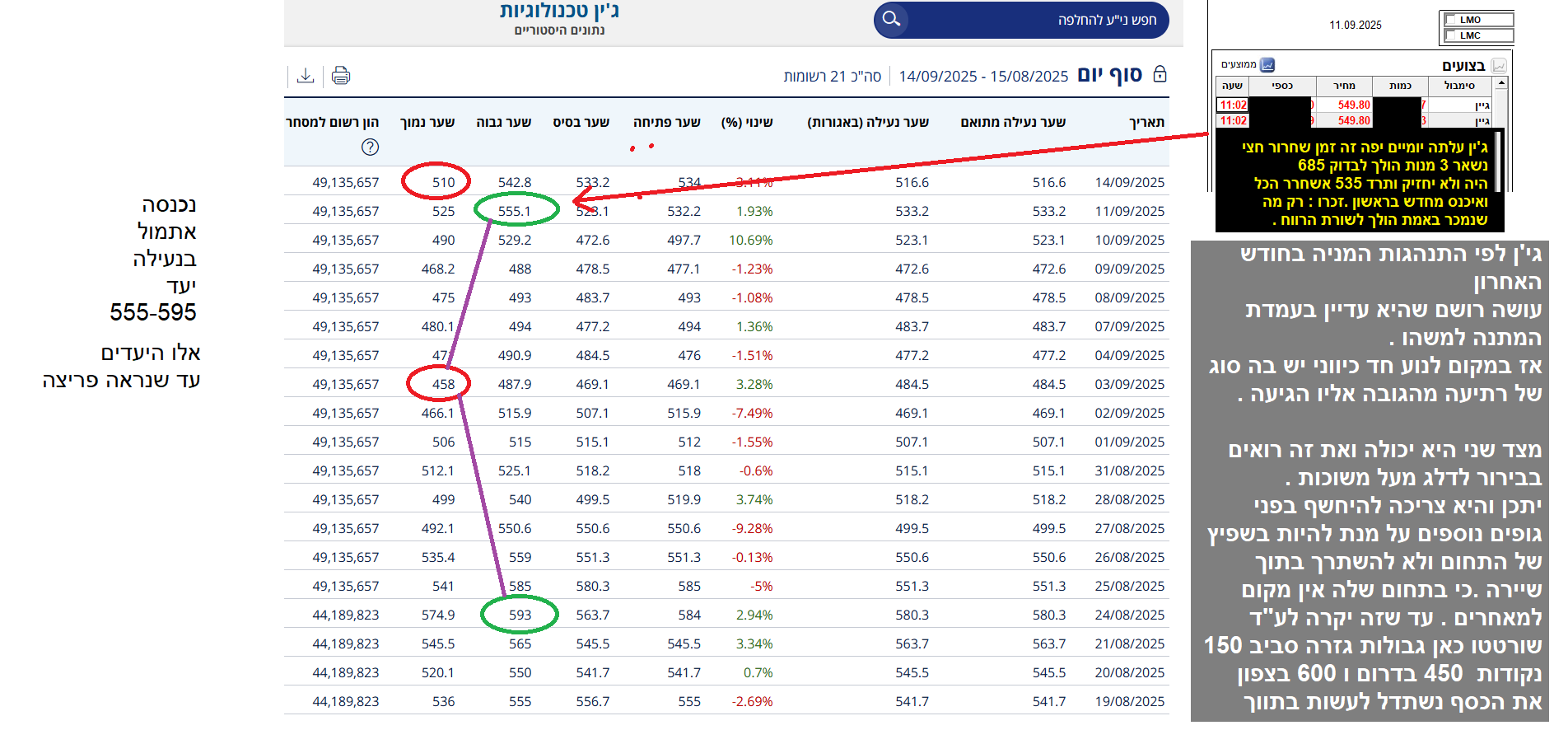Click the שעה header in the trades panel

(1232, 86)
